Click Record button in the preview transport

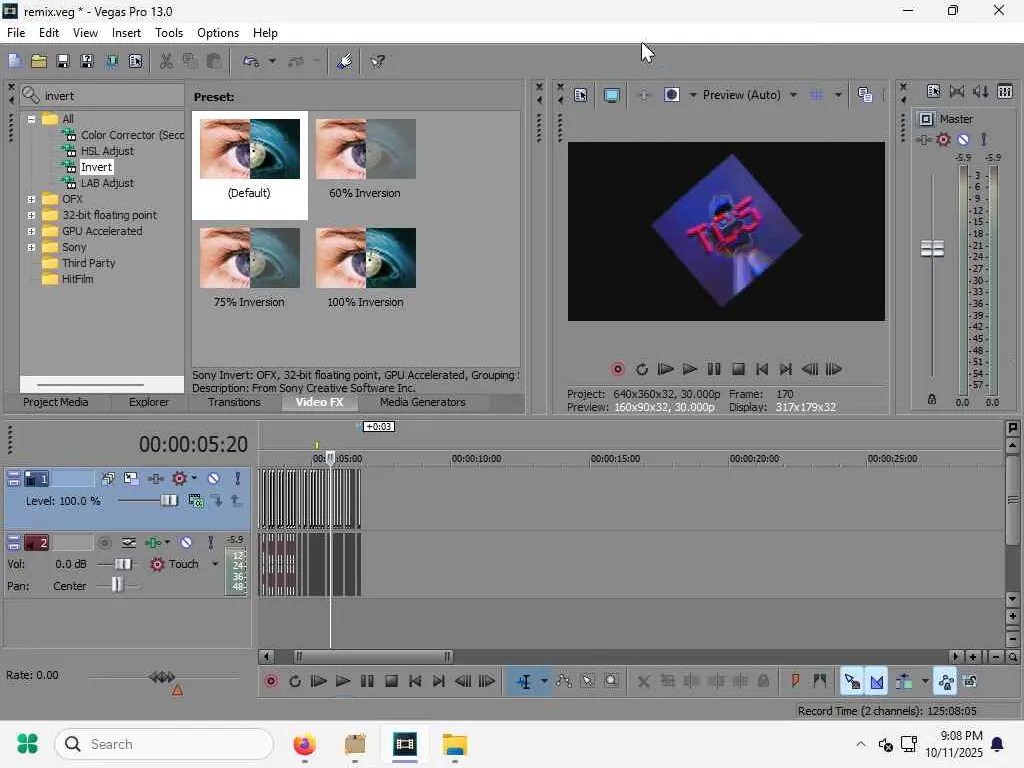[x=617, y=370]
